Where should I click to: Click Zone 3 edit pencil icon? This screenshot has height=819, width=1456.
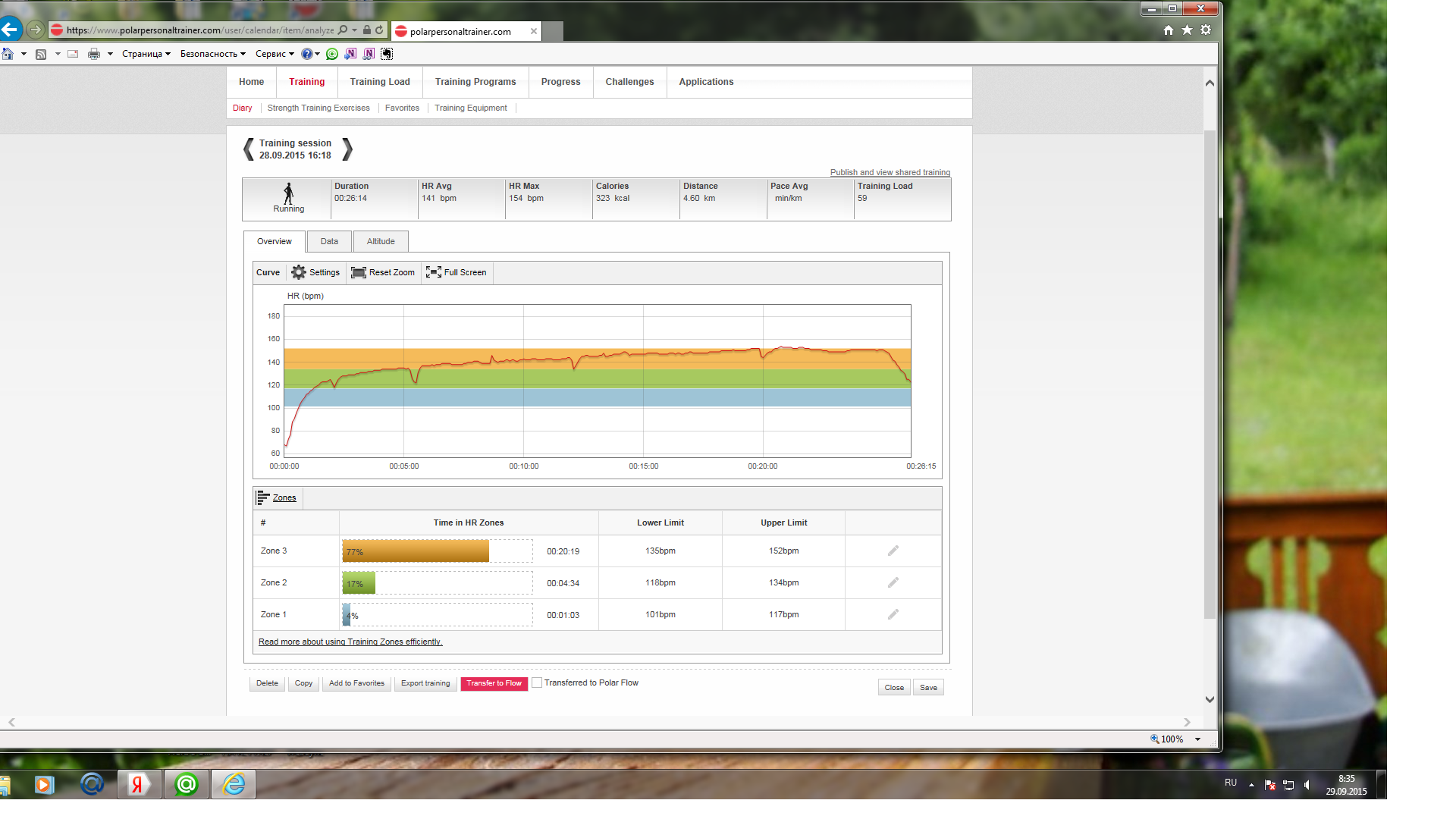coord(893,551)
